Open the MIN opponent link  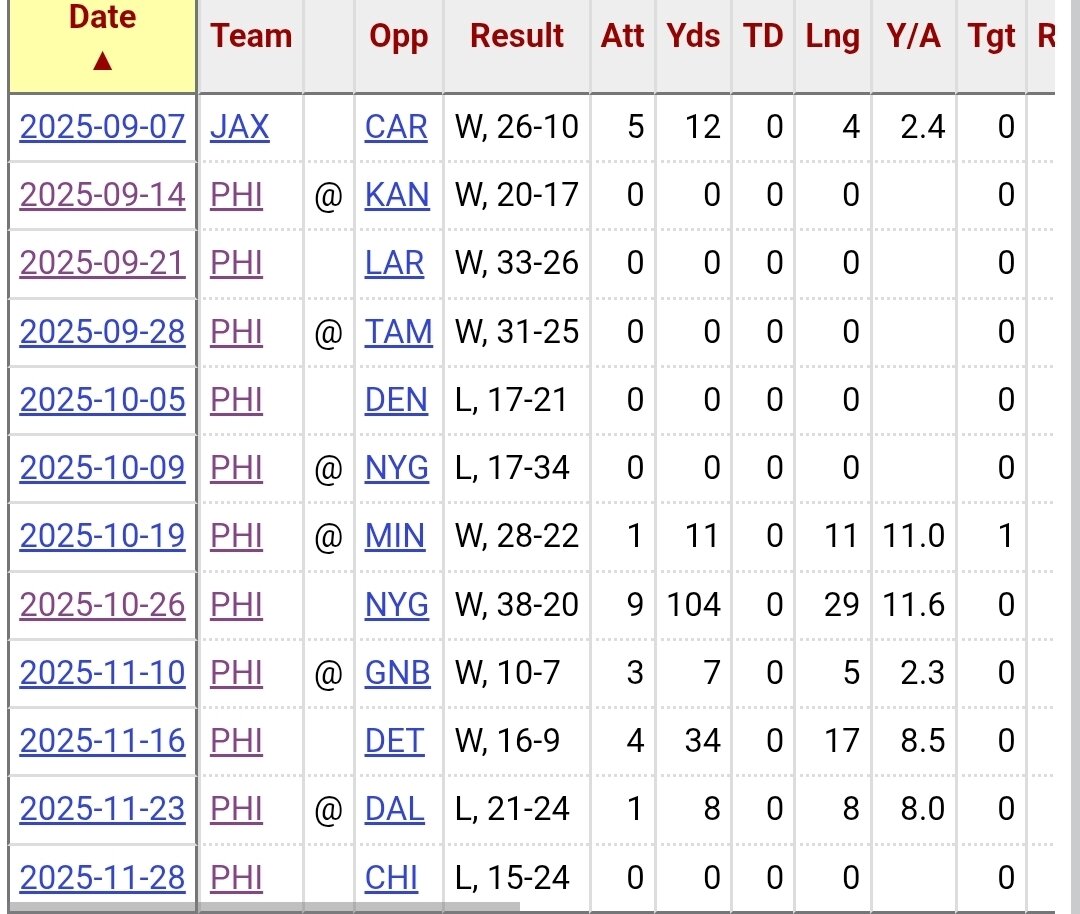pyautogui.click(x=394, y=536)
